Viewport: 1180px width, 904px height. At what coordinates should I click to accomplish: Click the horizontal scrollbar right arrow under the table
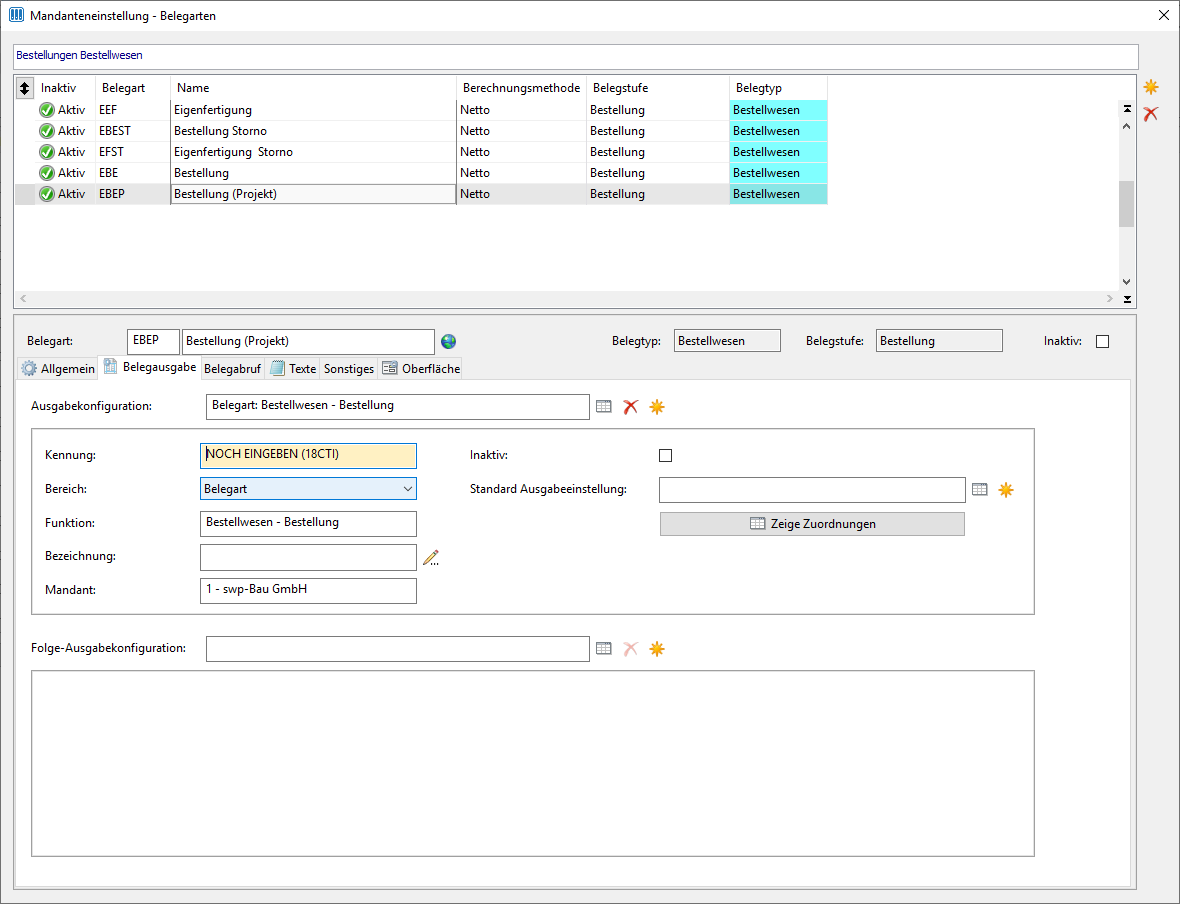1109,299
